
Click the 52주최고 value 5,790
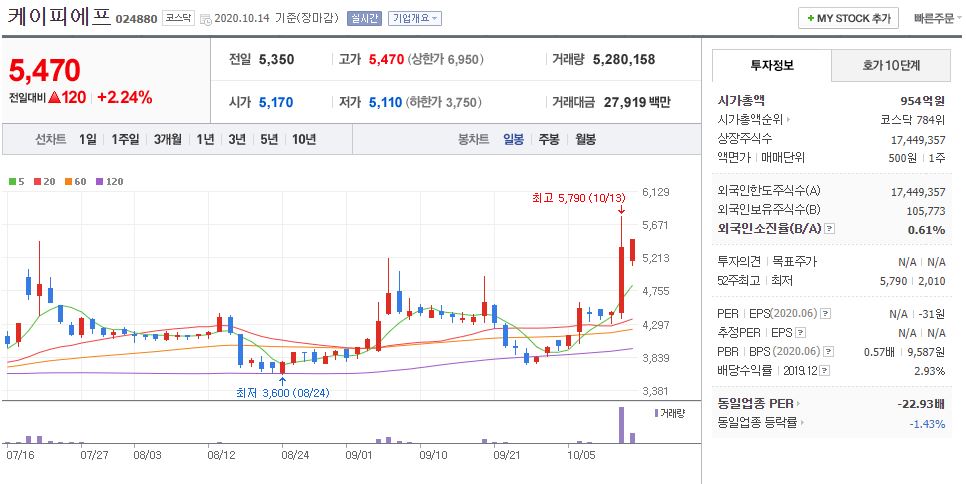893,281
